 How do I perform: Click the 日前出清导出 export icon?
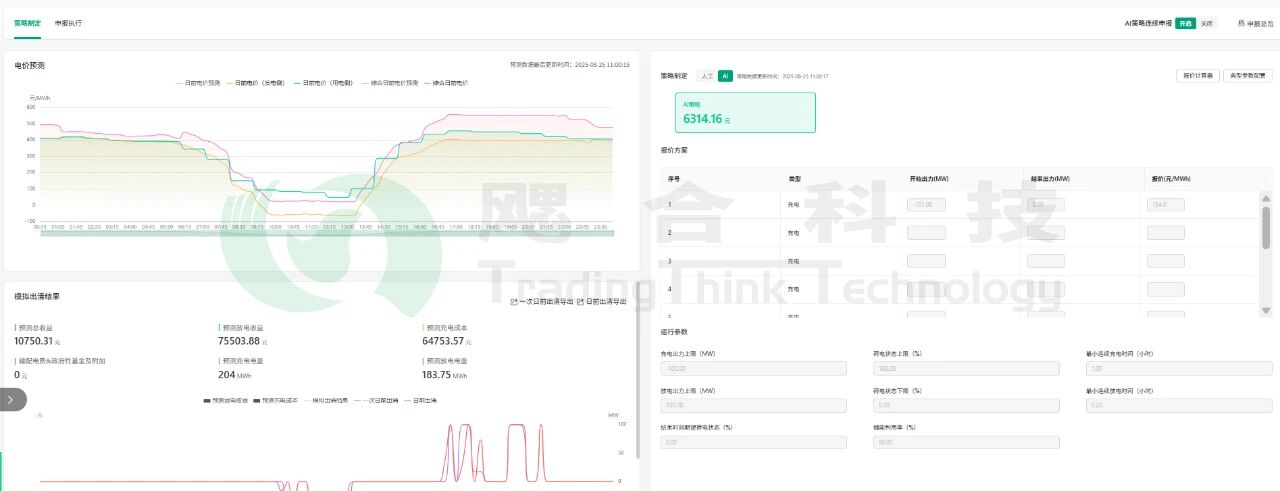[580, 301]
